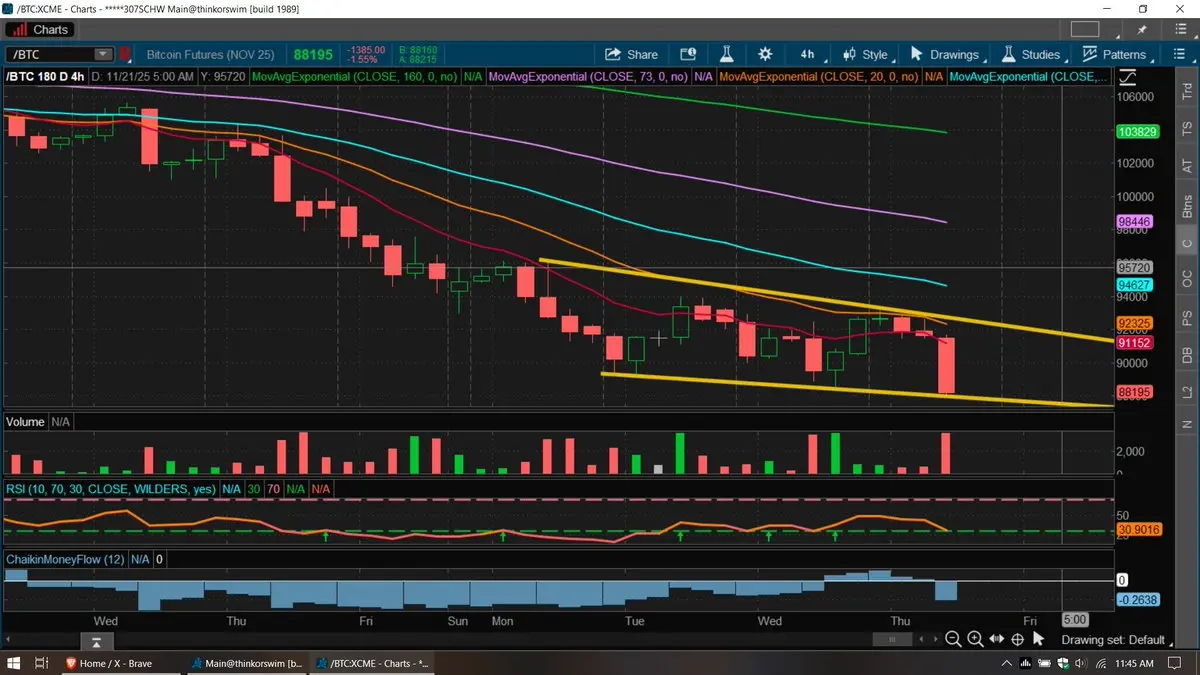Screen dimensions: 1200x675
Task: Zoom in using the plus magnifier icon
Action: click(975, 639)
